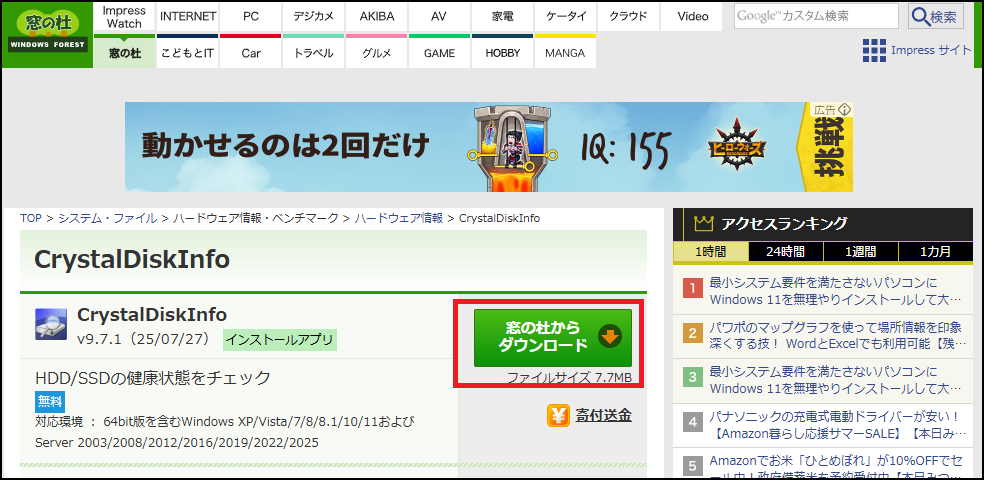The height and width of the screenshot is (480, 984).
Task: Click the rank 5 number badge
Action: pyautogui.click(x=693, y=466)
